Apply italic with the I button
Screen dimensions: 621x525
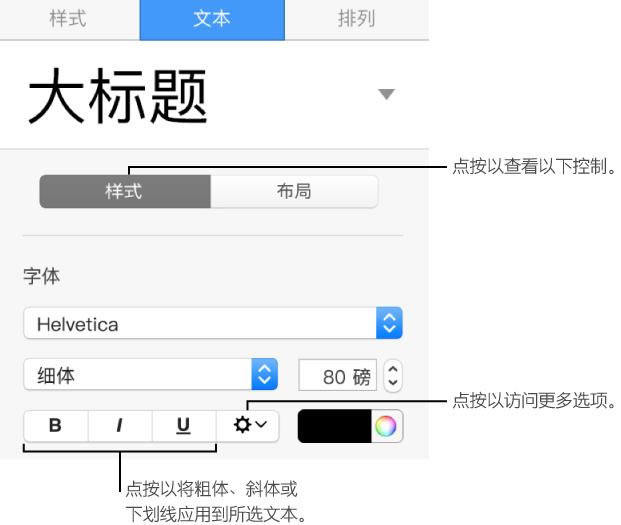pyautogui.click(x=119, y=425)
